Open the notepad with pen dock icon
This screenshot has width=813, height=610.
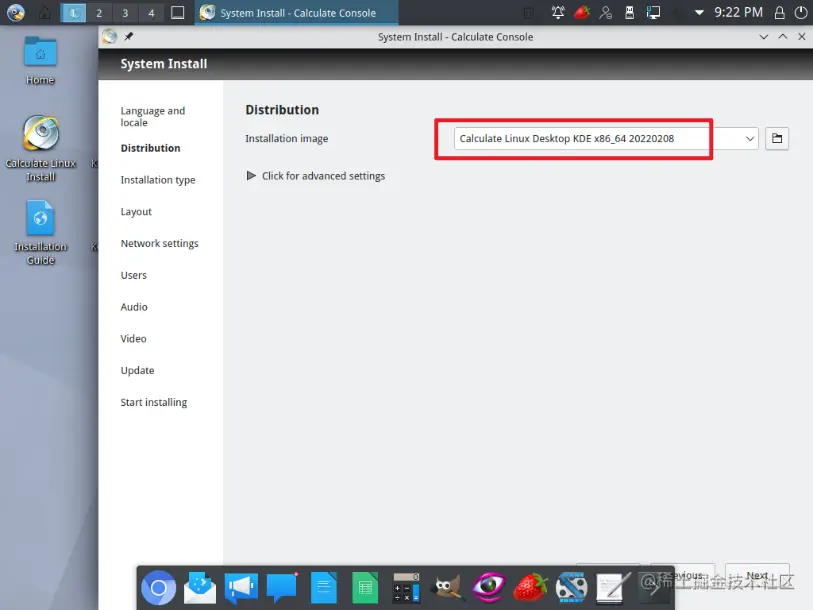pos(612,588)
